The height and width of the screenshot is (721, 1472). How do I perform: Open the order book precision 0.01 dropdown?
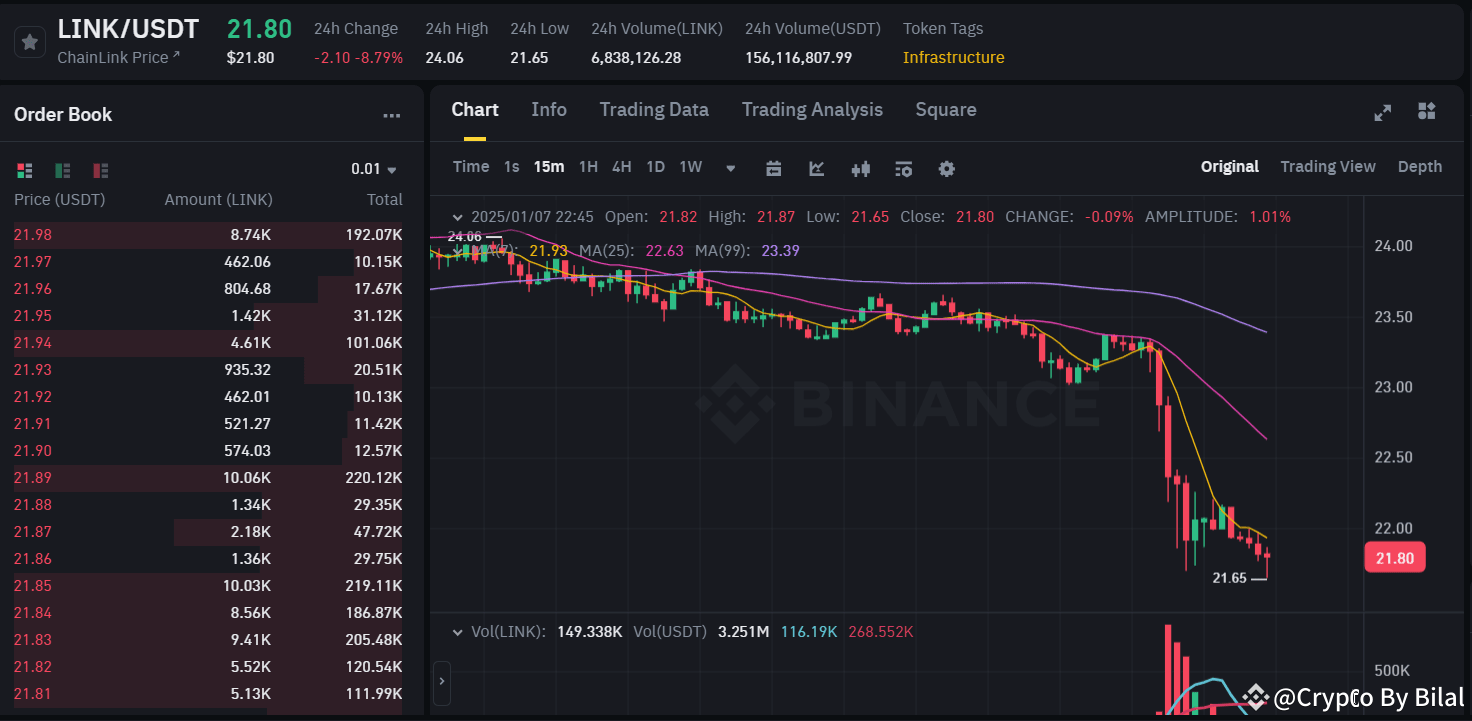(374, 169)
